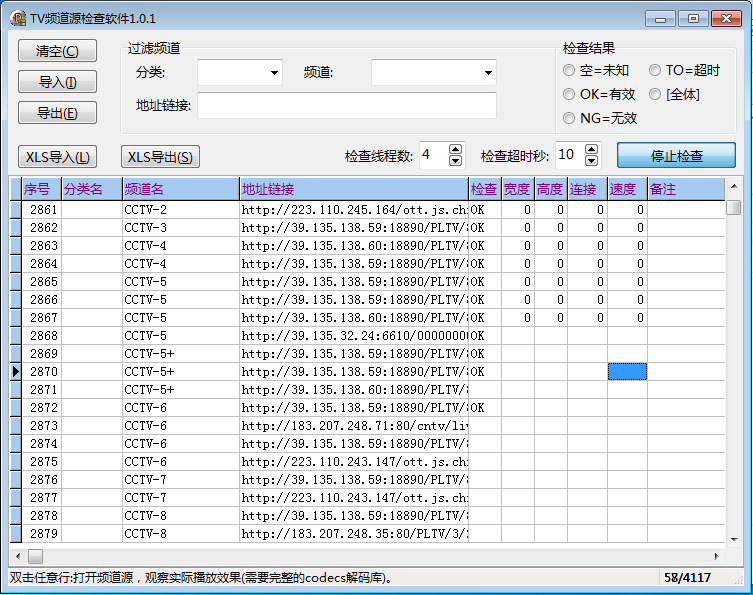Click the vertical scrollbar down arrow
The height and width of the screenshot is (595, 753).
point(734,540)
